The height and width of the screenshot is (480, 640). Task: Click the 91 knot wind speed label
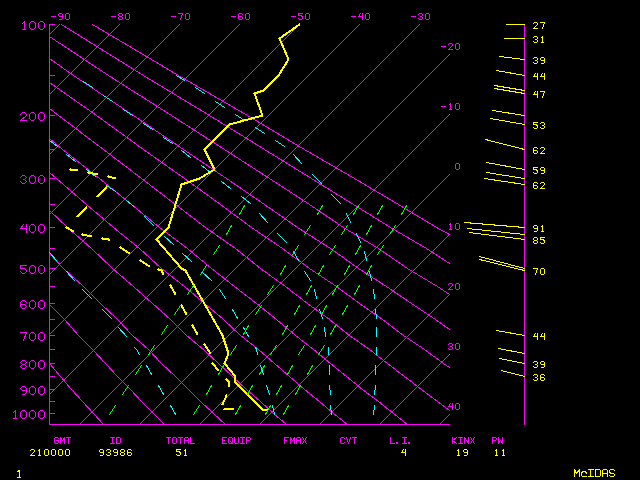coord(538,229)
